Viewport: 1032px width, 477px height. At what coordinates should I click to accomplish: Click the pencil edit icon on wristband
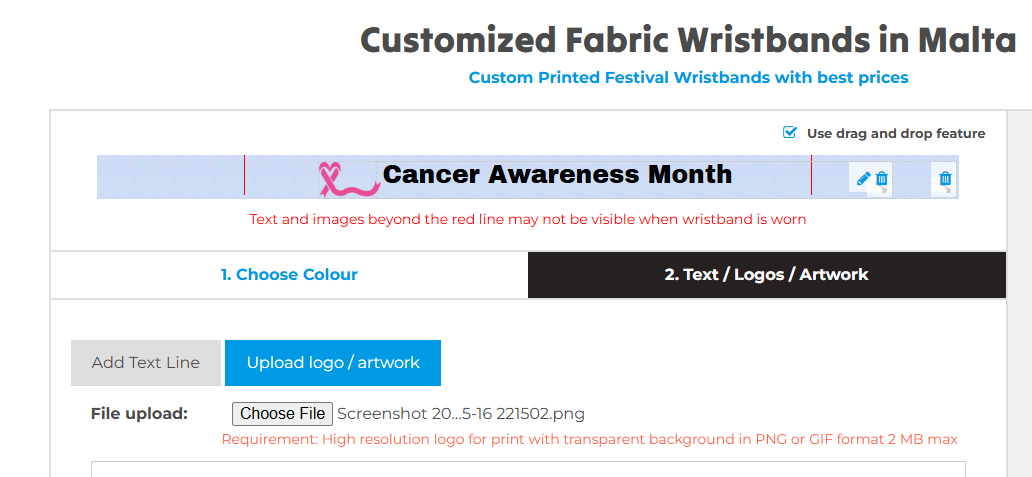click(864, 178)
